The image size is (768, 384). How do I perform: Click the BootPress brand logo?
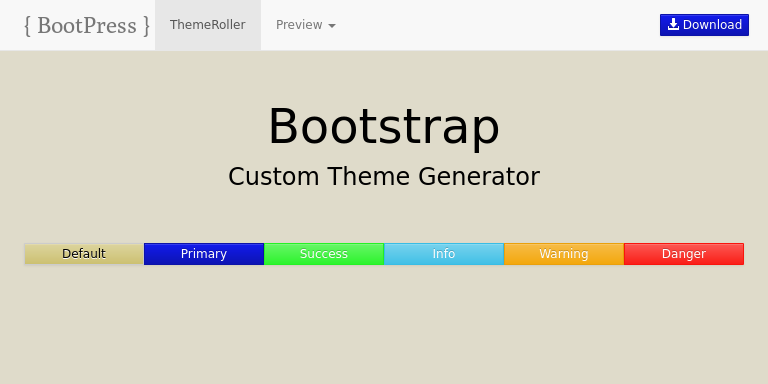87,25
